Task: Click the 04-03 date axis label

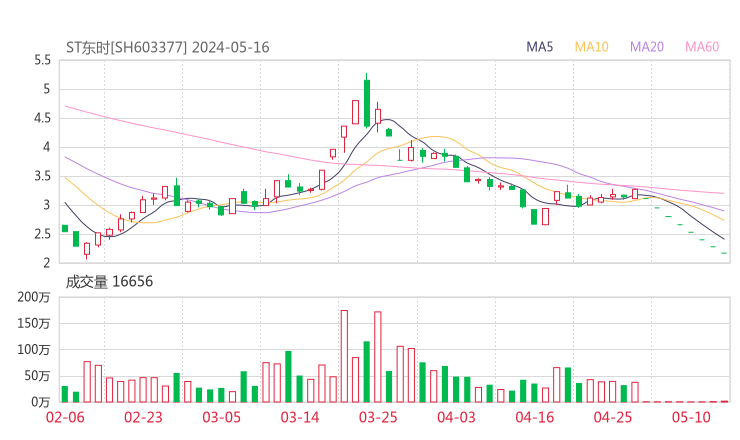Action: 456,417
